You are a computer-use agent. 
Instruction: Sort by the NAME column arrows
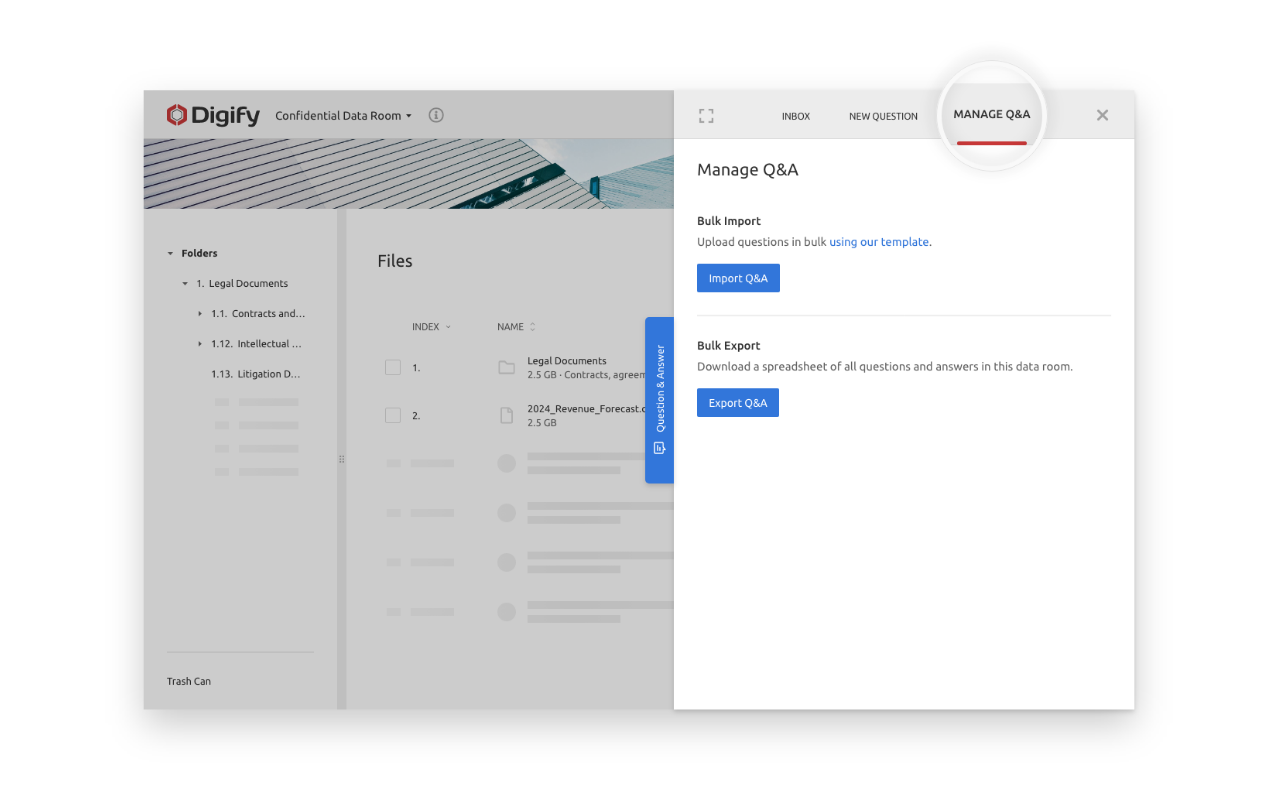click(533, 327)
